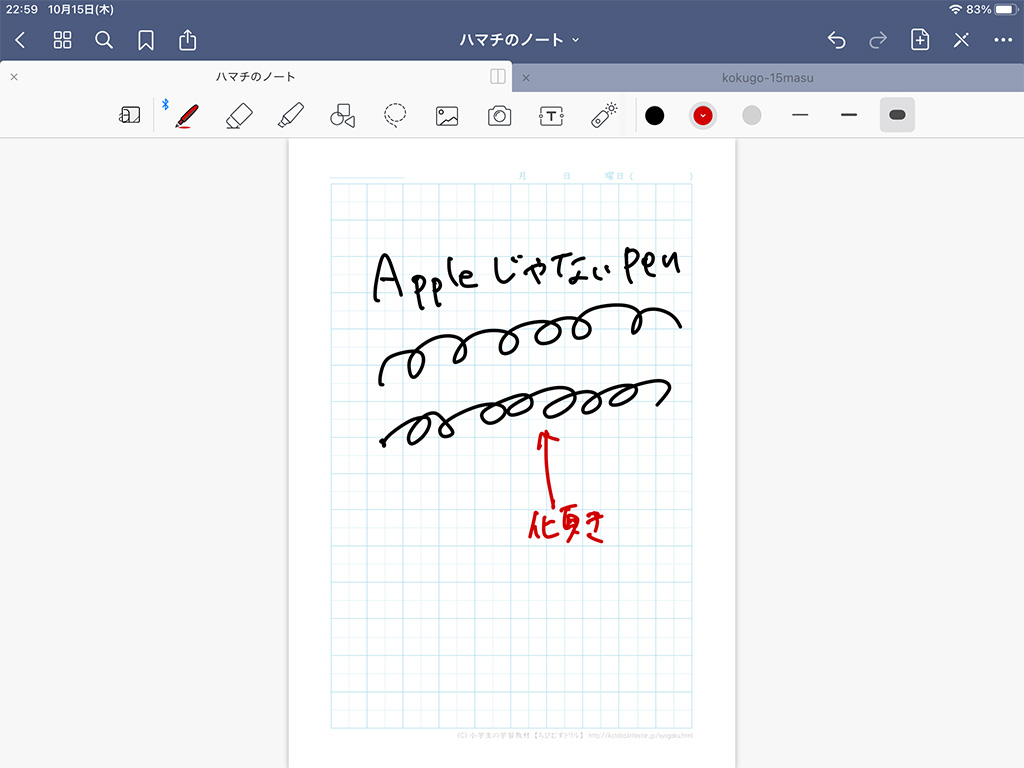Open the Camera tool
1024x768 pixels.
click(499, 116)
